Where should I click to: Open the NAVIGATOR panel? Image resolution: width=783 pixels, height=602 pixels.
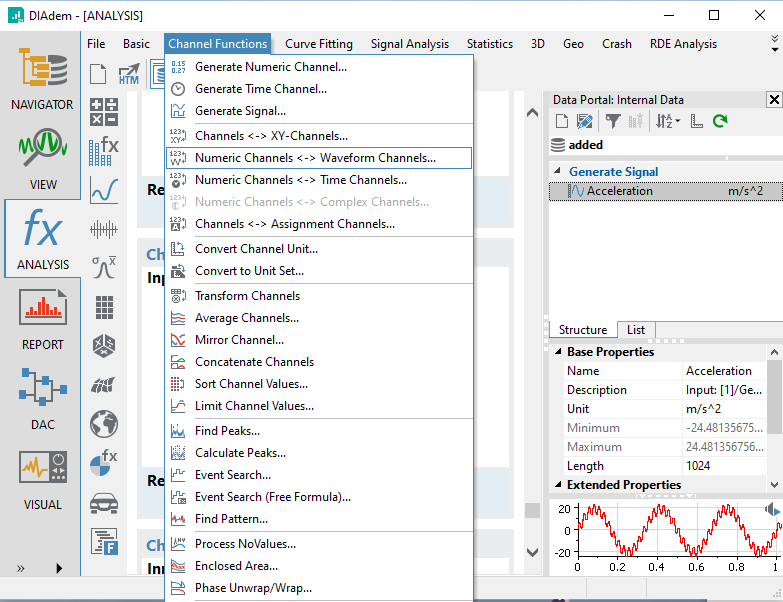[x=42, y=76]
